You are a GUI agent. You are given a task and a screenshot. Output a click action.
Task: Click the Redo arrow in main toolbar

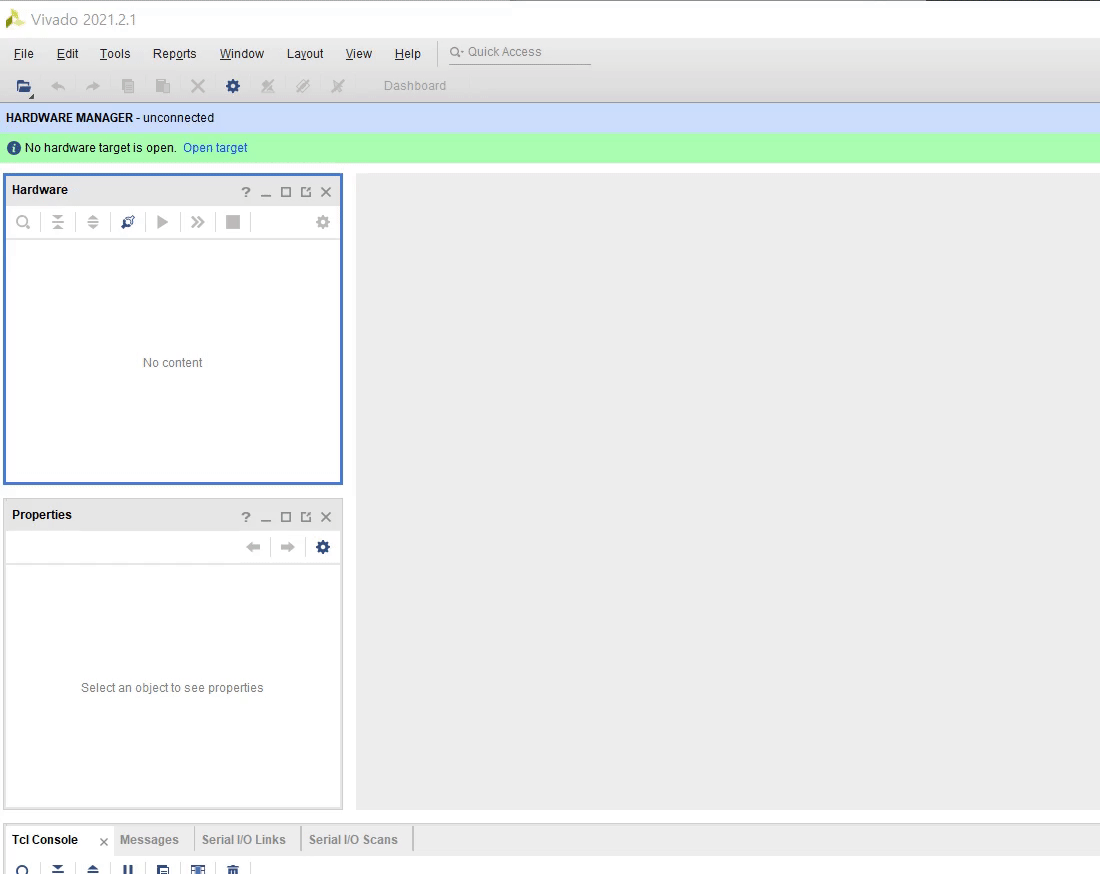point(93,86)
